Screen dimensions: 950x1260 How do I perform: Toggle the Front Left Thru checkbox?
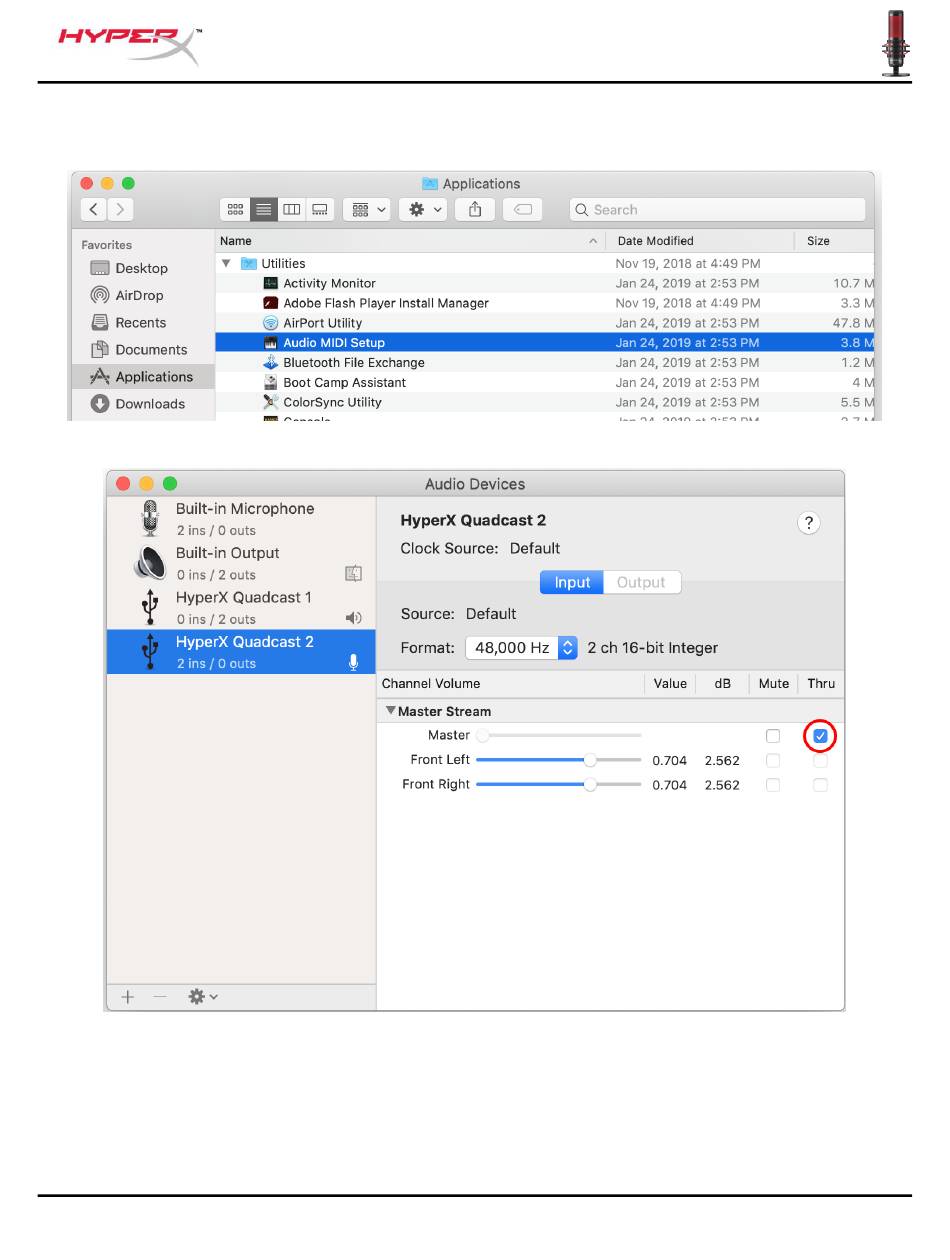click(x=820, y=760)
